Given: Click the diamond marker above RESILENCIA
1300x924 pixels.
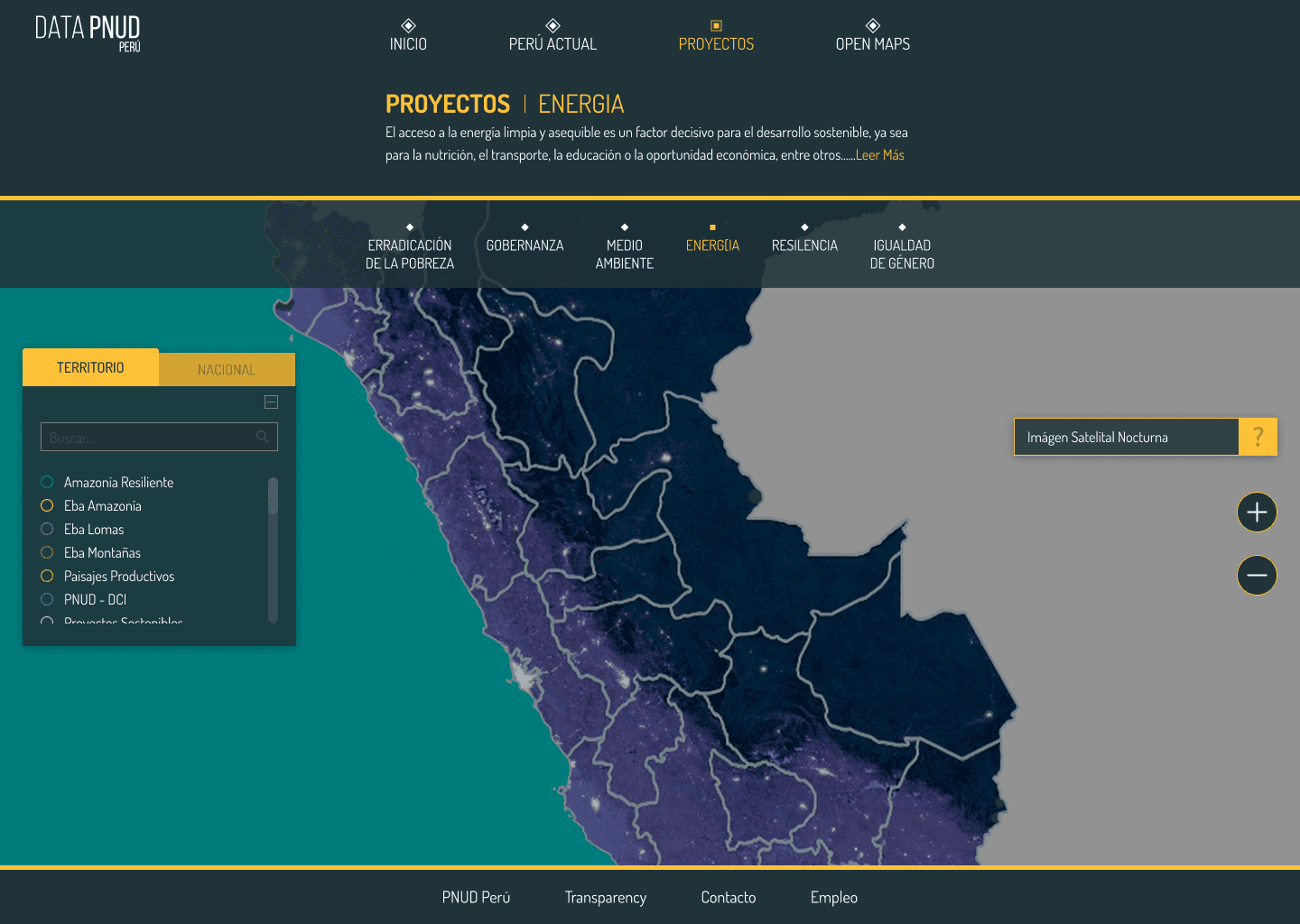Looking at the screenshot, I should point(804,227).
